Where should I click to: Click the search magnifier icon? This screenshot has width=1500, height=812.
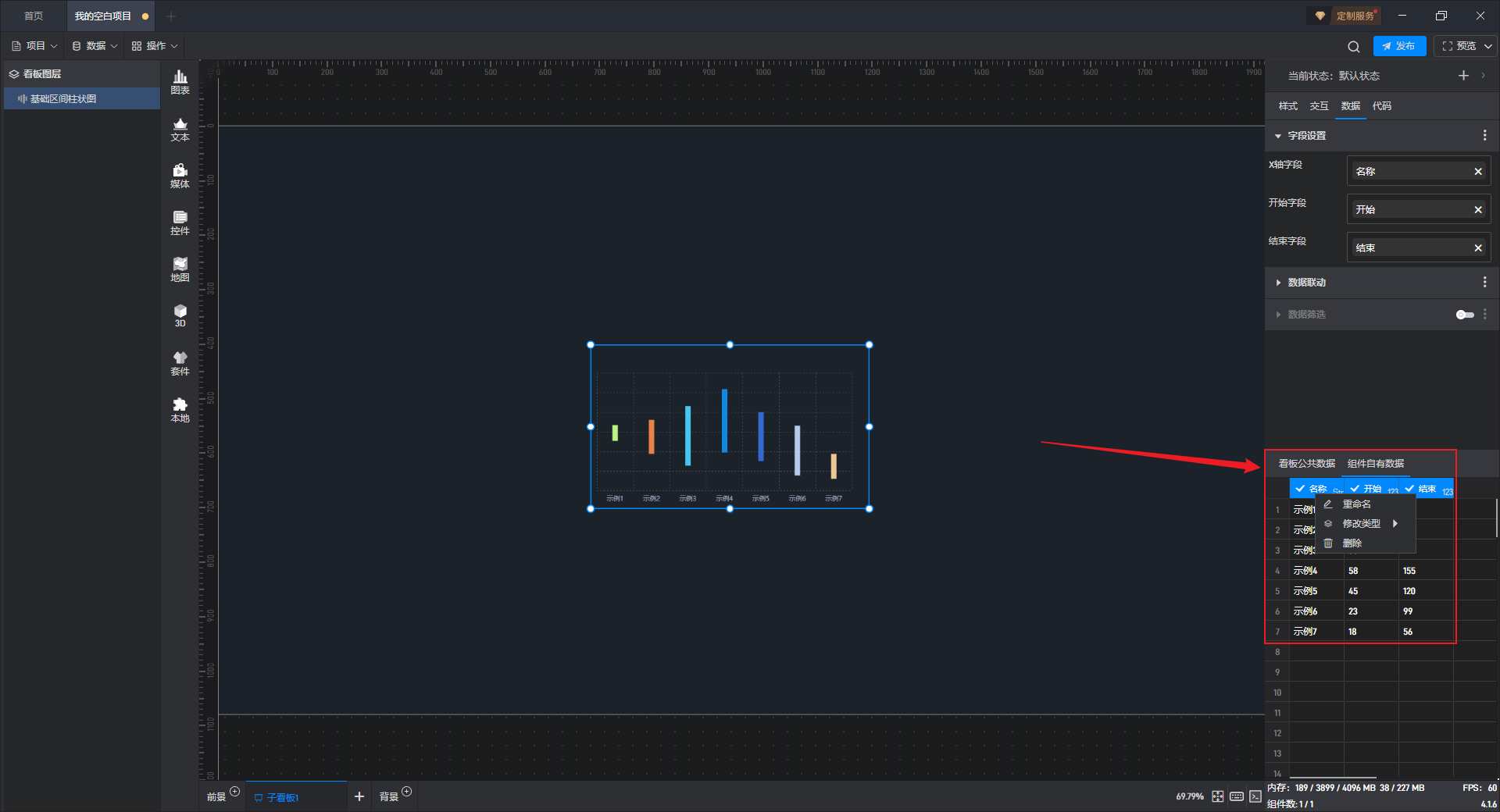pos(1354,46)
